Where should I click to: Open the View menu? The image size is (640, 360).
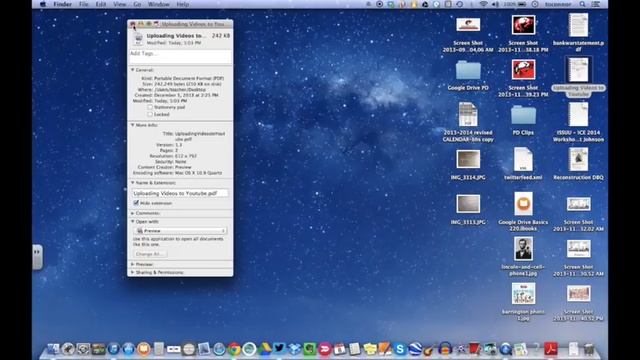click(x=119, y=4)
